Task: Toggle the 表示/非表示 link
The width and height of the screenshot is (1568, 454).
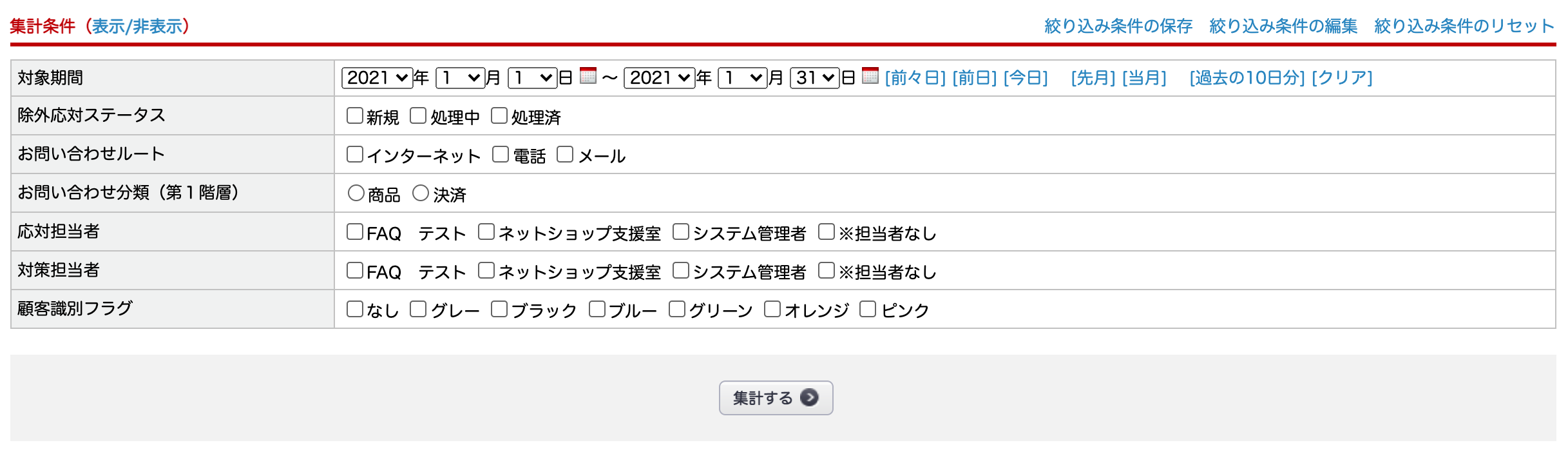Action: 137,26
